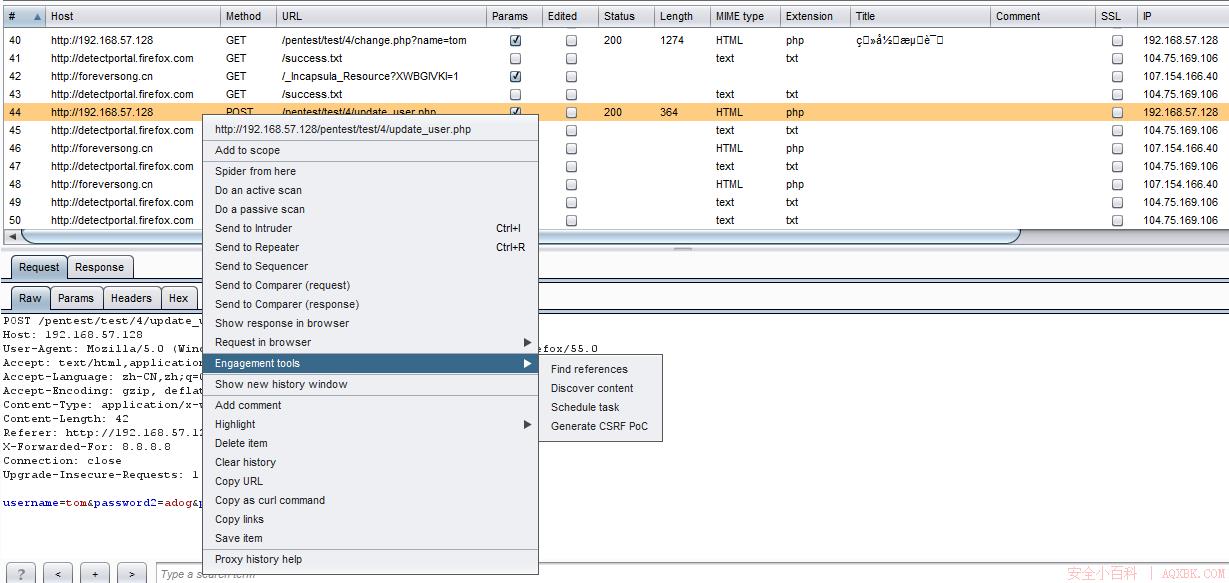Click the horizontal scrollbar left arrow
Image resolution: width=1229 pixels, height=583 pixels.
[x=11, y=237]
